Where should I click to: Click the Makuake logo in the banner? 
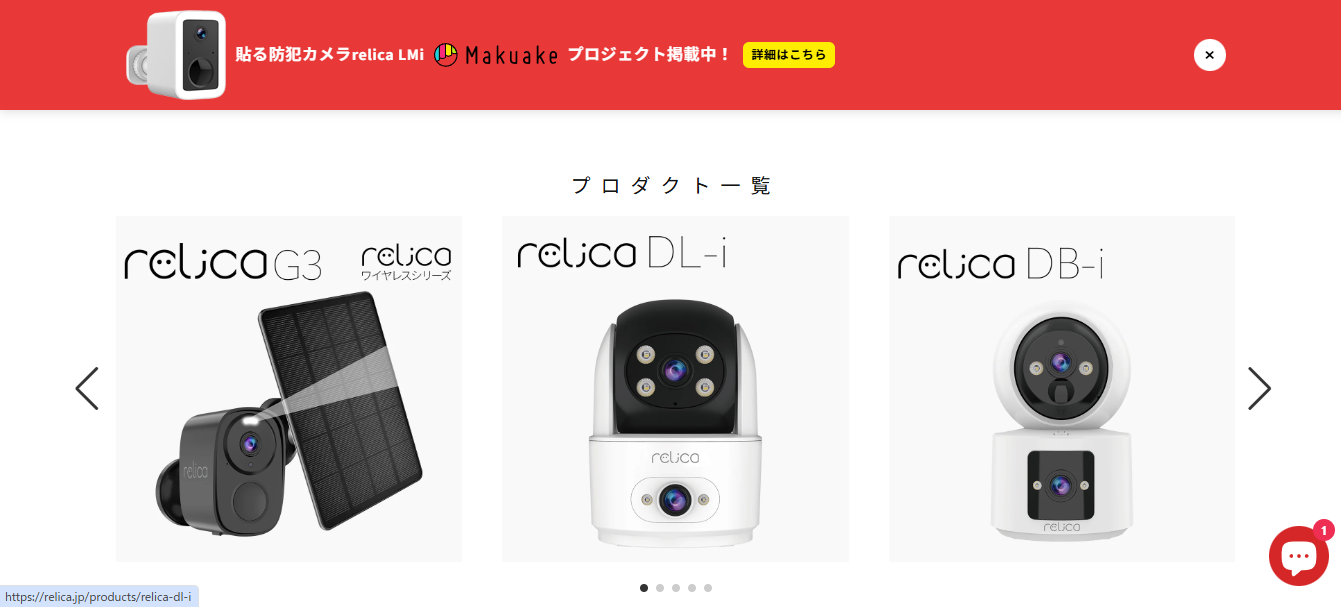(496, 55)
